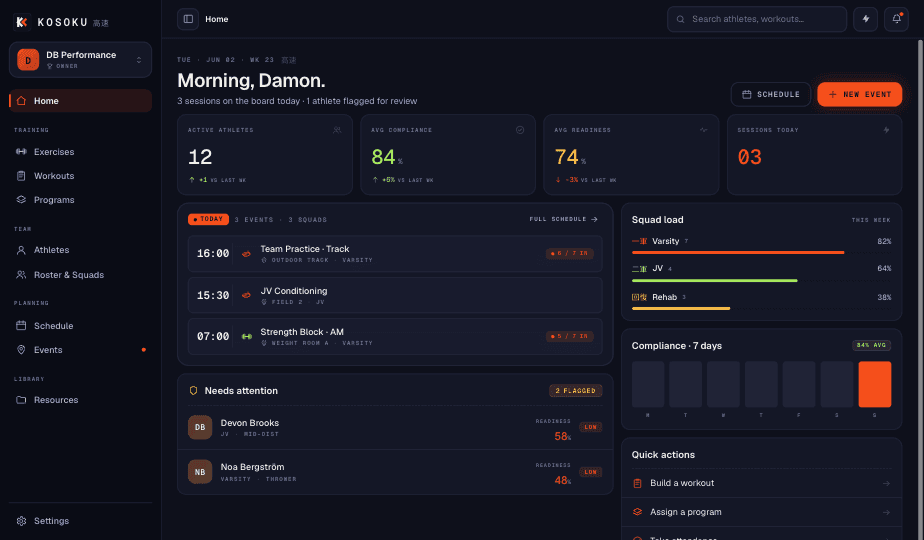924x540 pixels.
Task: Open Schedule in sidebar
Action: 81,325
